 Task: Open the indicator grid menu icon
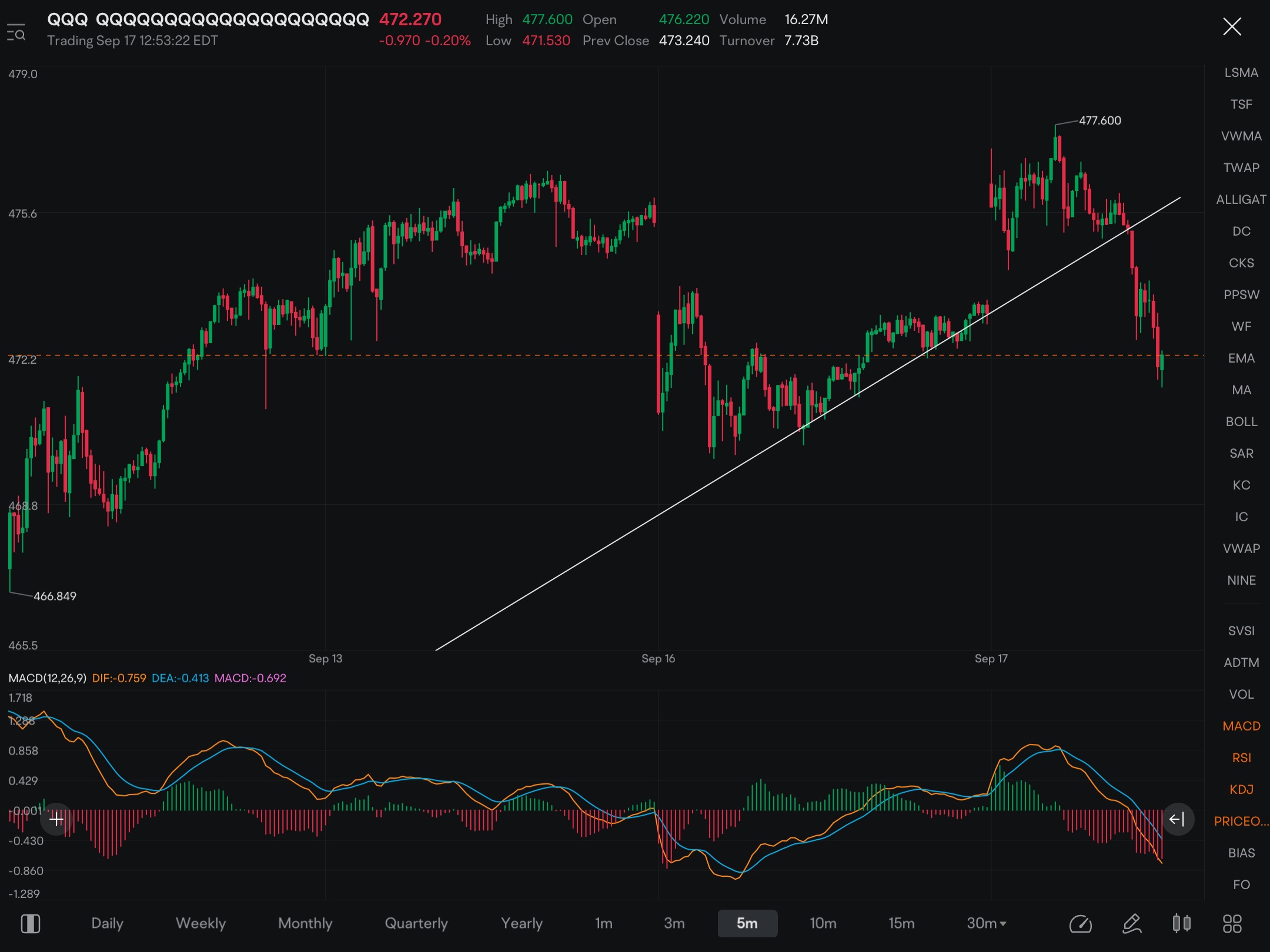pyautogui.click(x=1232, y=923)
